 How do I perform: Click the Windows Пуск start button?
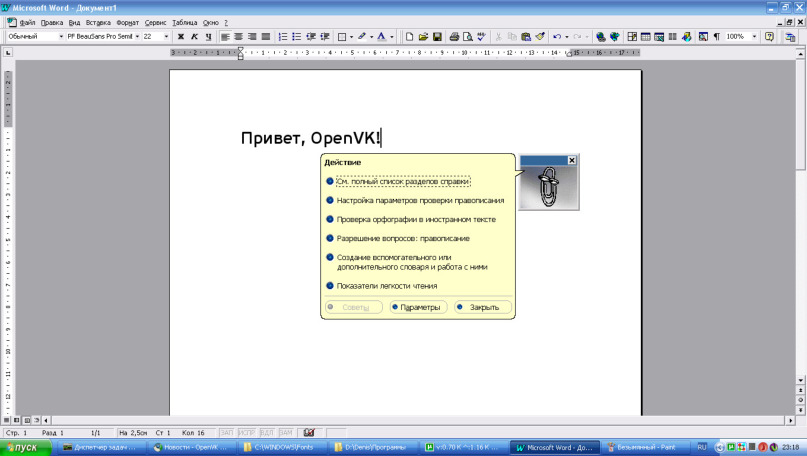click(25, 448)
